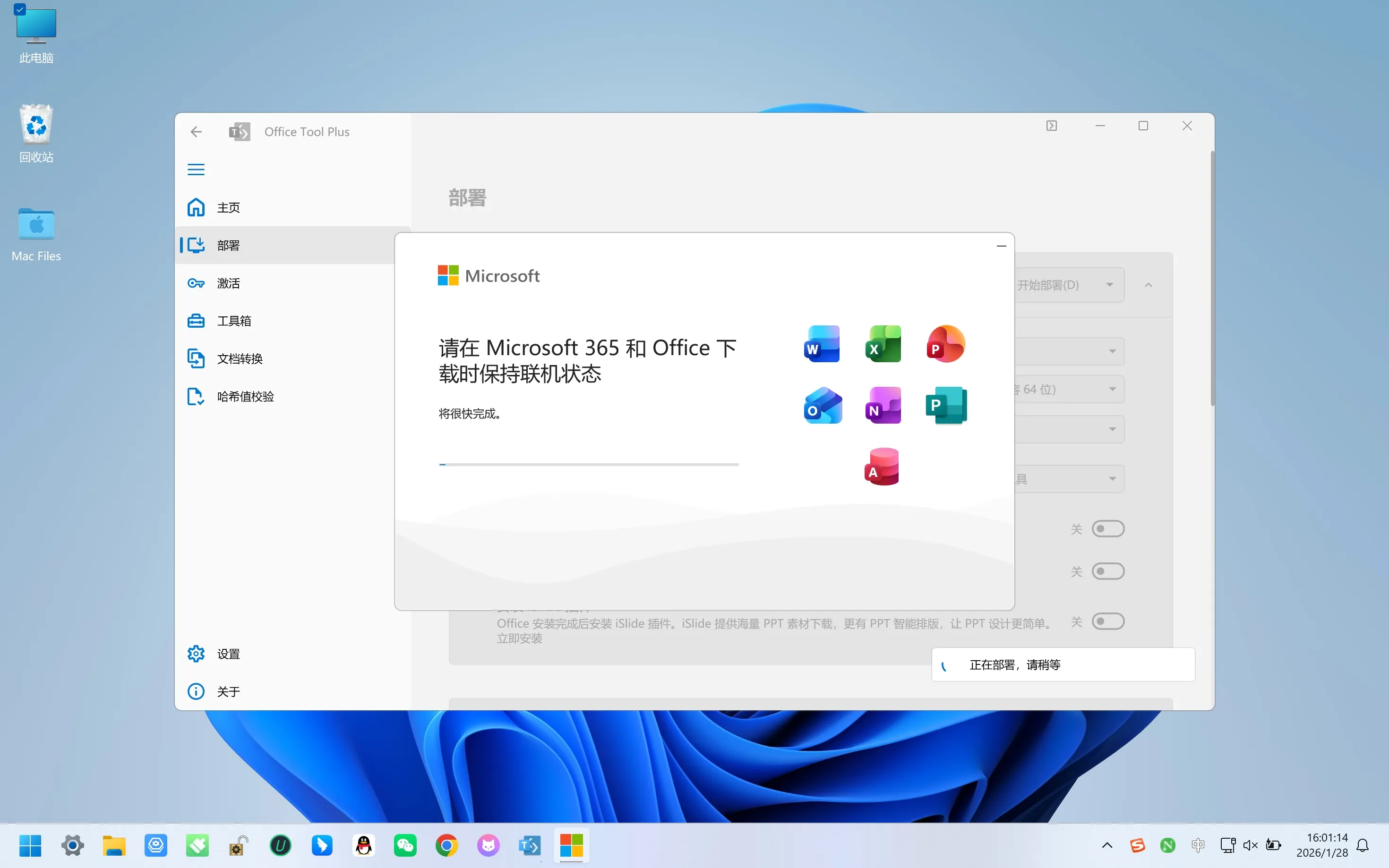Collapse the deploy section chevron
Screen dimensions: 1389x868
(1149, 285)
